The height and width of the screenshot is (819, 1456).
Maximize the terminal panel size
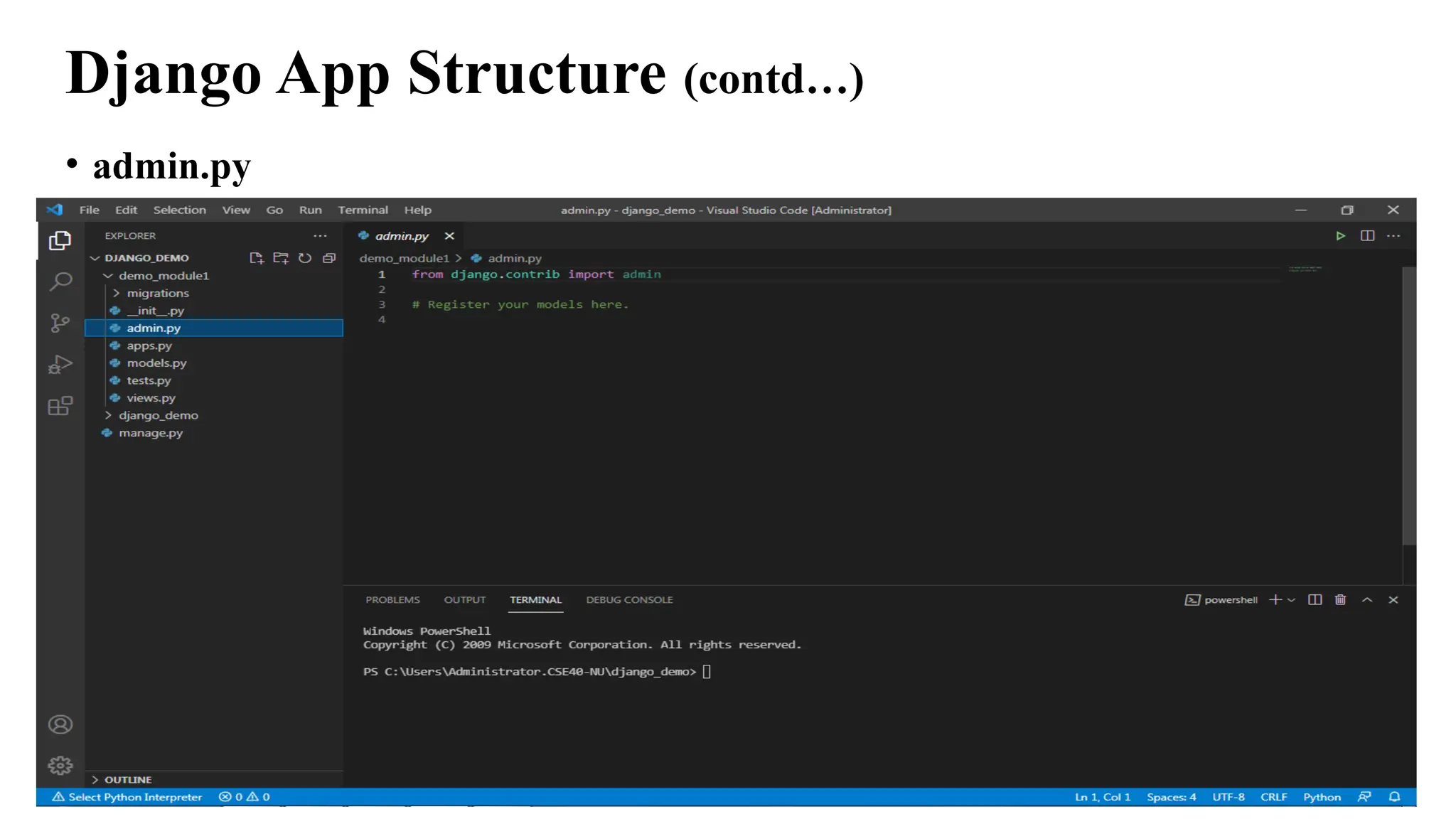1367,600
